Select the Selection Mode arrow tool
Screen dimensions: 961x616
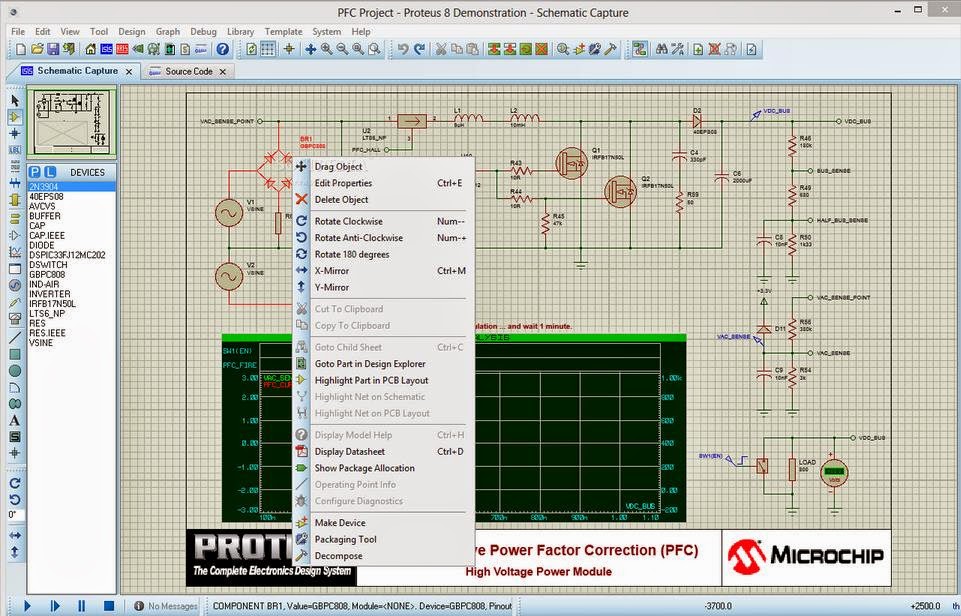coord(14,100)
